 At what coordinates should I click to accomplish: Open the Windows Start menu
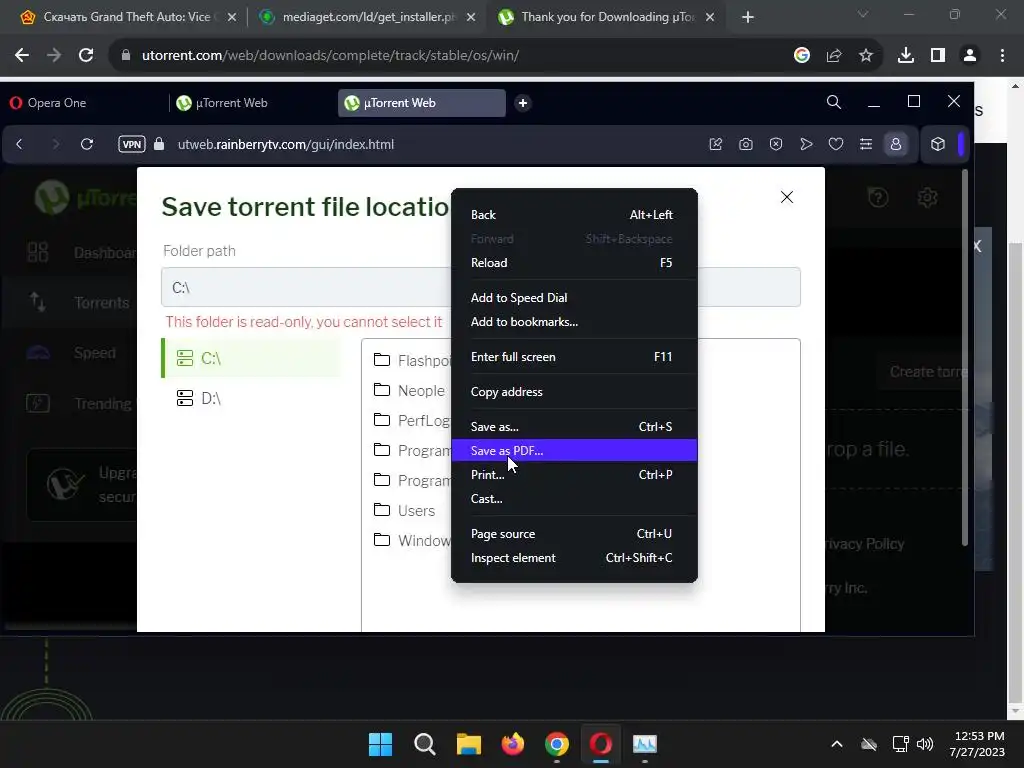[380, 744]
